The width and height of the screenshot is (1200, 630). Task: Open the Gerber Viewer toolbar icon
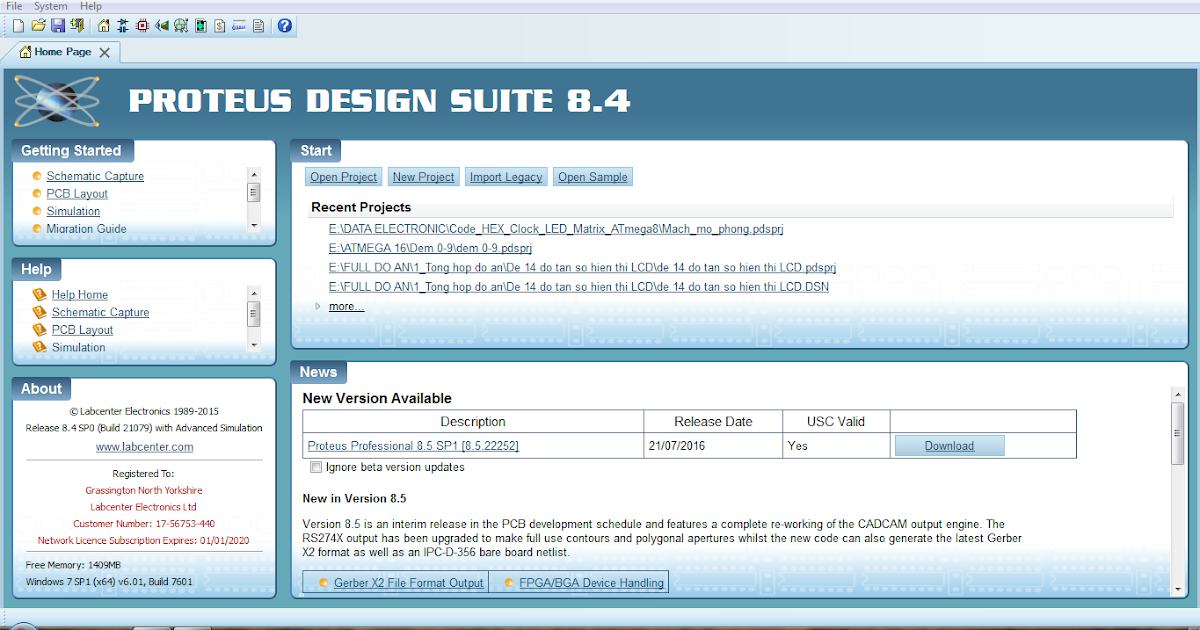tap(181, 26)
